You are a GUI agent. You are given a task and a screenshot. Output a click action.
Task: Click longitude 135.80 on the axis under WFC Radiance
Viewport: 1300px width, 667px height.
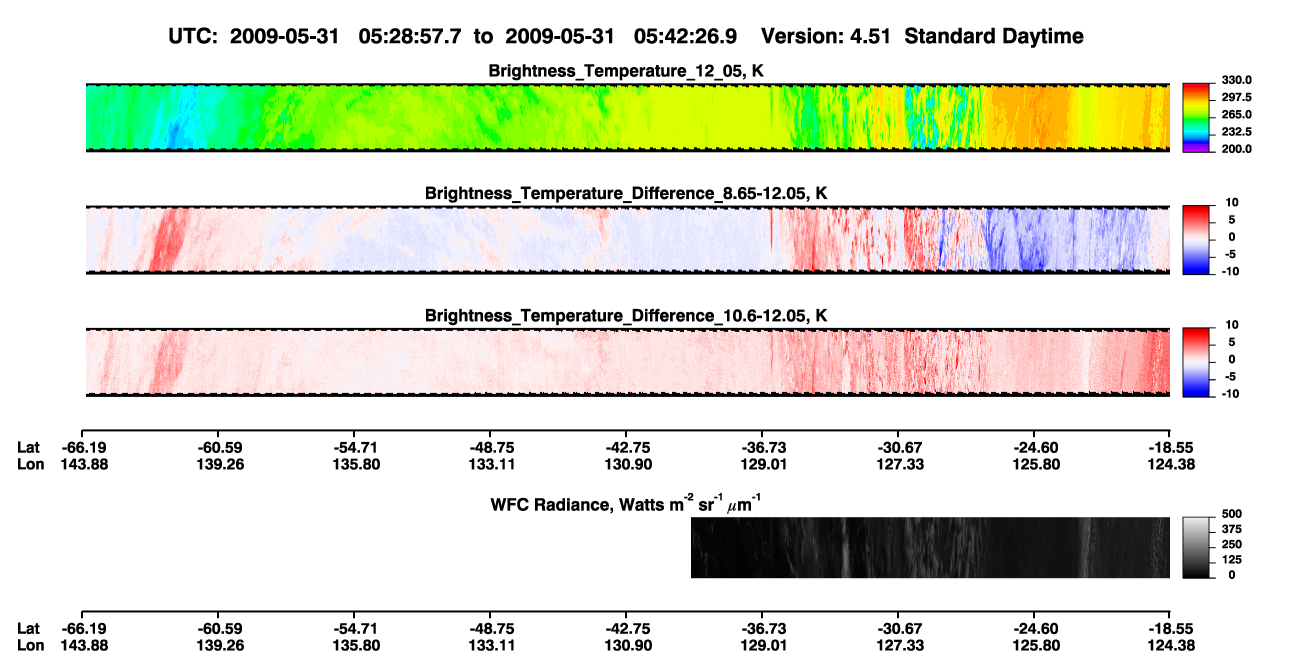(355, 645)
